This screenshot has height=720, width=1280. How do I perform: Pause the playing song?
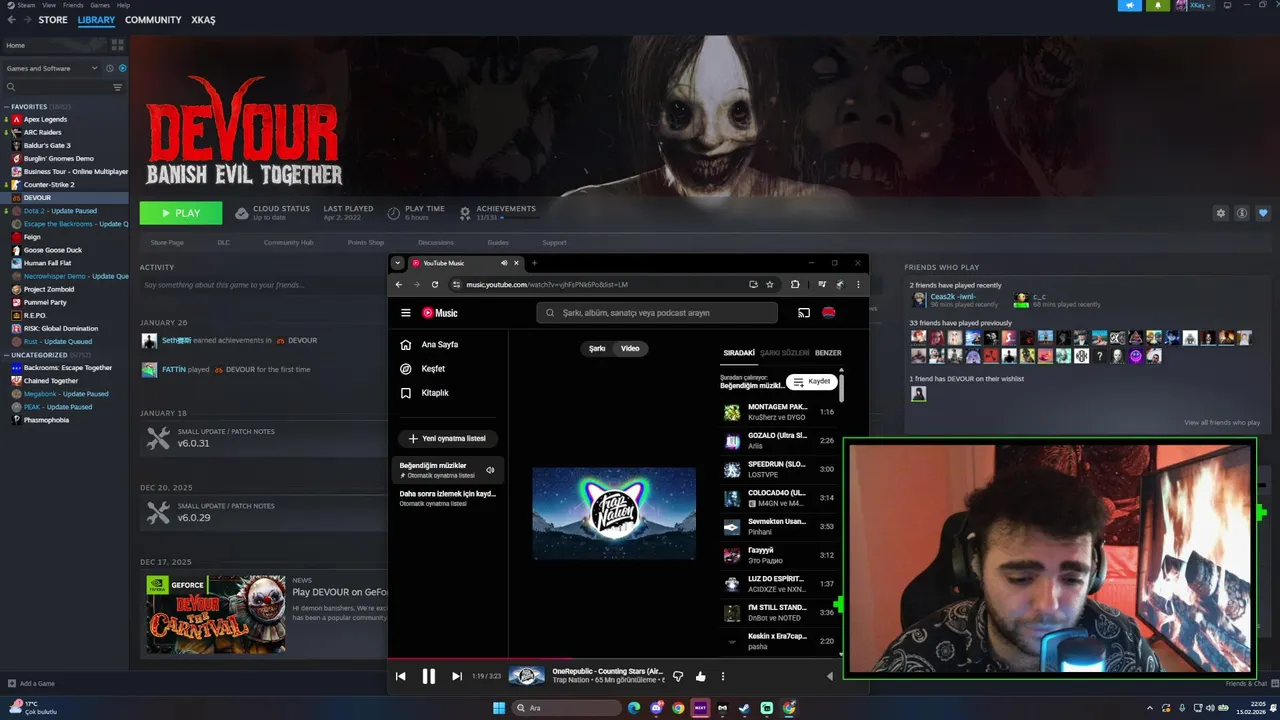(x=428, y=676)
